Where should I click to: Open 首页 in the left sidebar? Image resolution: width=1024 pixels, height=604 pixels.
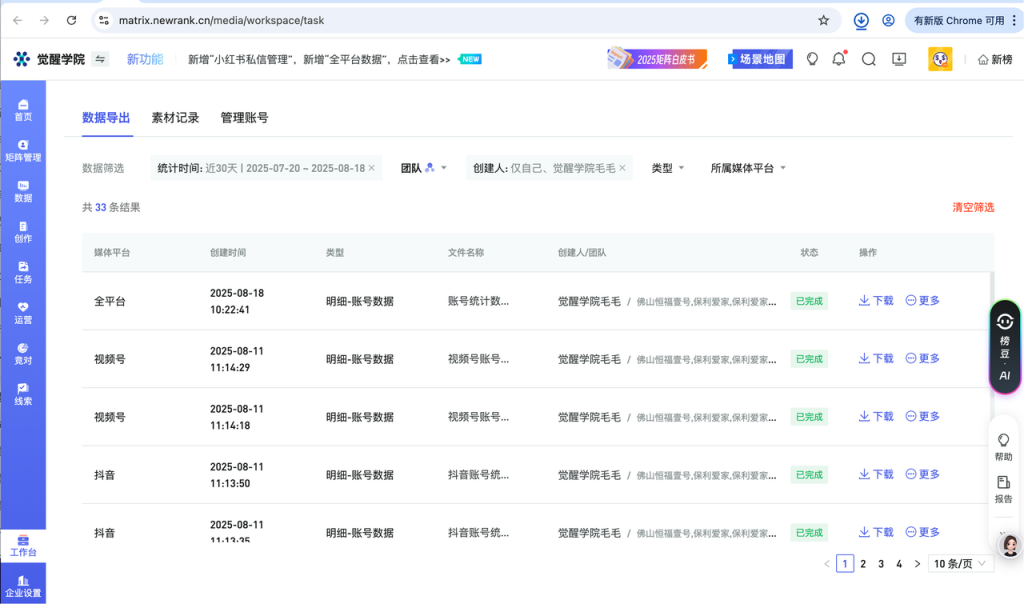pyautogui.click(x=23, y=110)
